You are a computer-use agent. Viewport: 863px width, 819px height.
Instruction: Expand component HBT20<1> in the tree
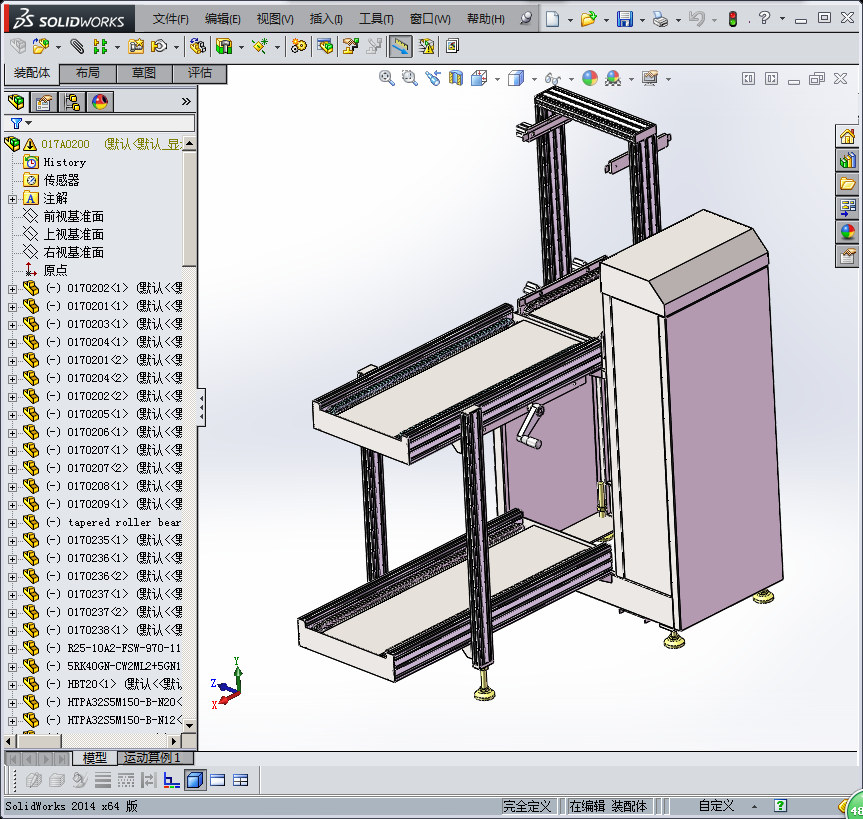[13, 685]
